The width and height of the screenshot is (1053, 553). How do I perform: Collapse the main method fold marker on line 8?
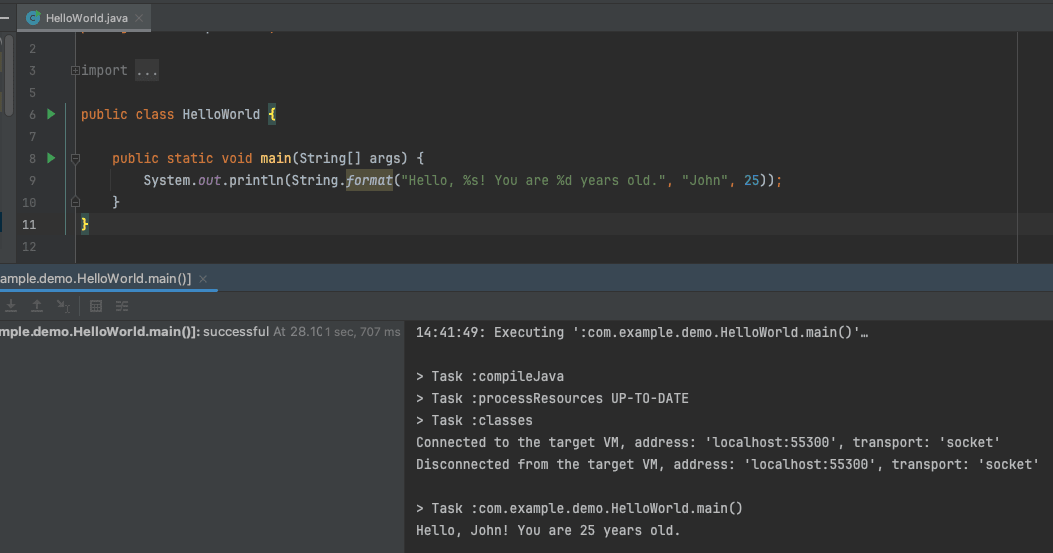pos(75,159)
